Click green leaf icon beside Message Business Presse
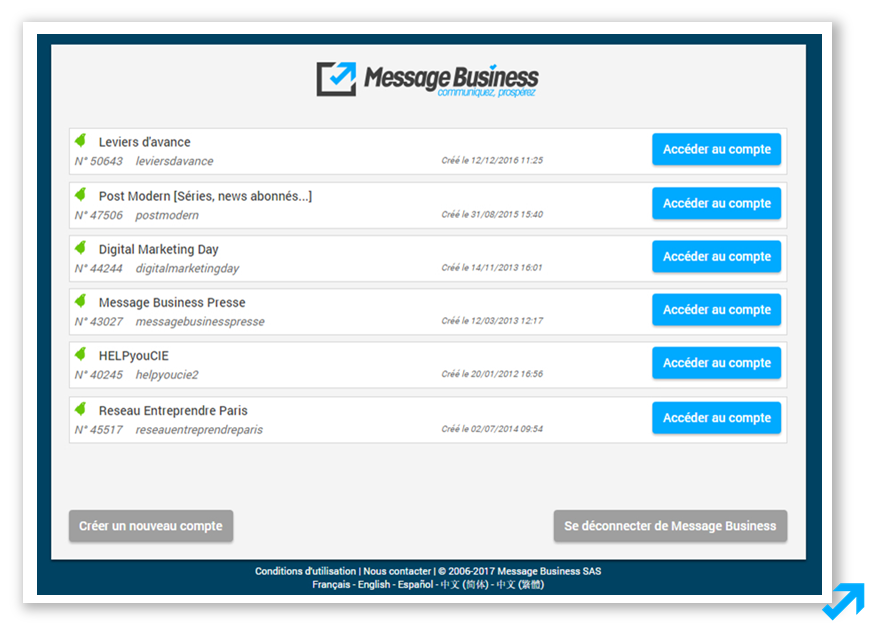 tap(81, 301)
